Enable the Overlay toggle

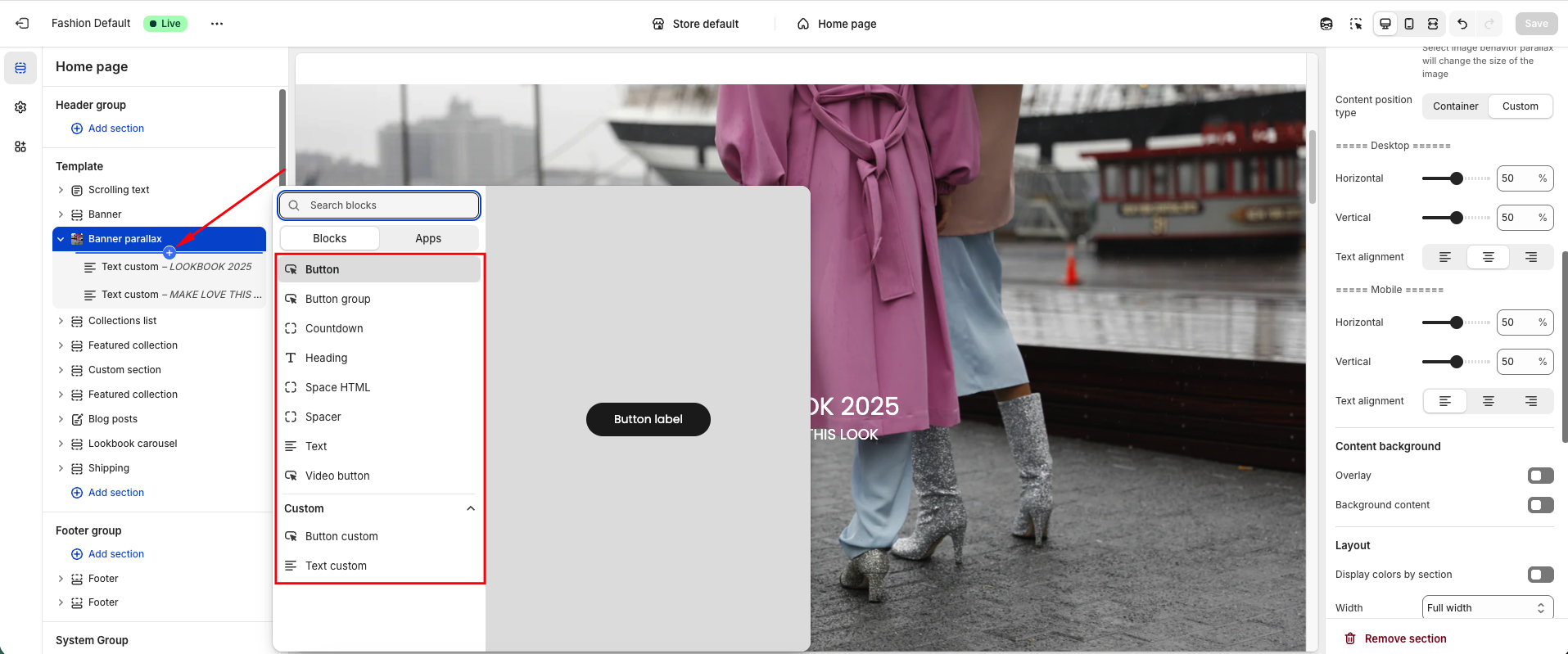[1540, 476]
